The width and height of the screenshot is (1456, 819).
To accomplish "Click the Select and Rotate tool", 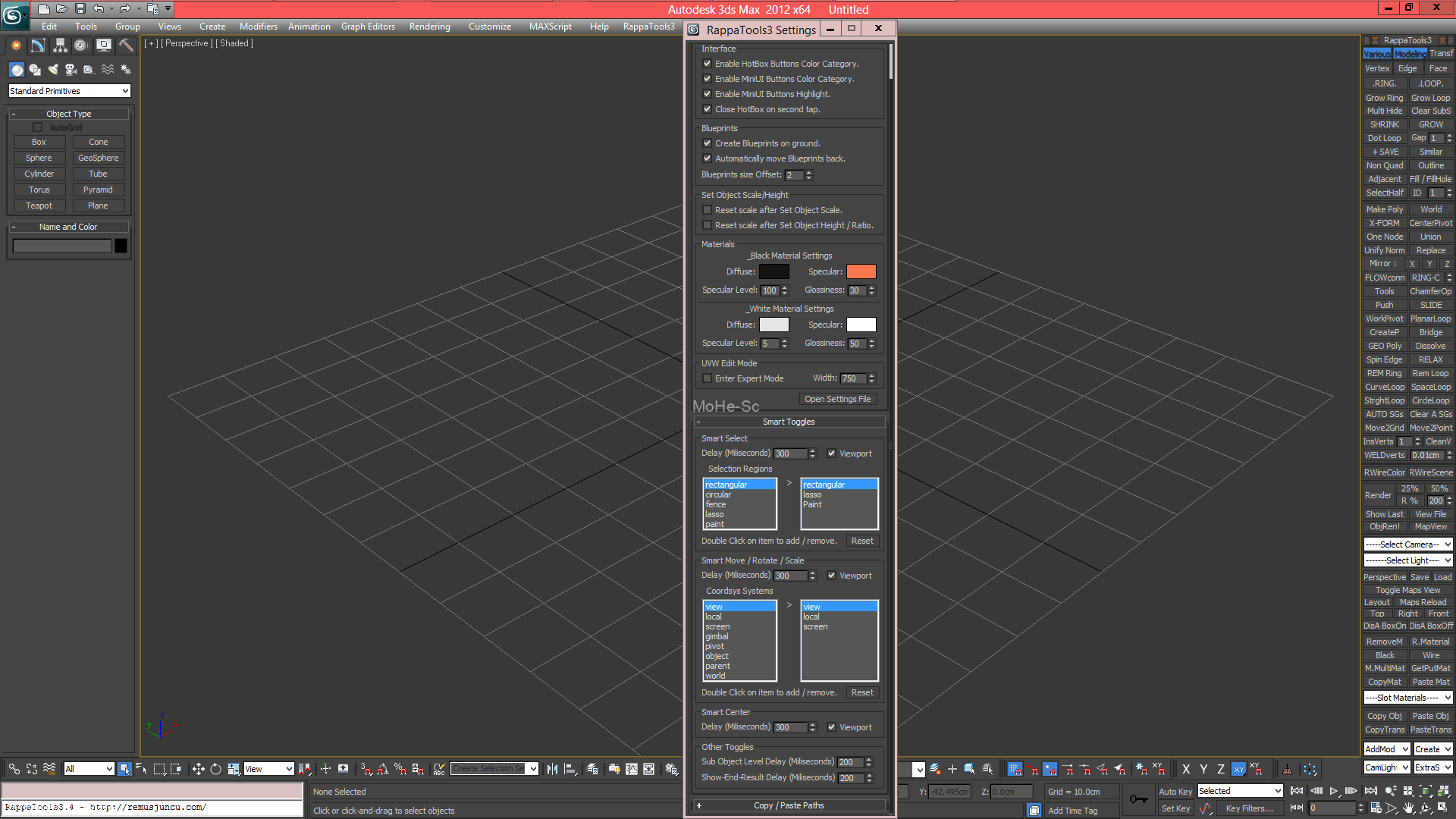I will pyautogui.click(x=215, y=769).
